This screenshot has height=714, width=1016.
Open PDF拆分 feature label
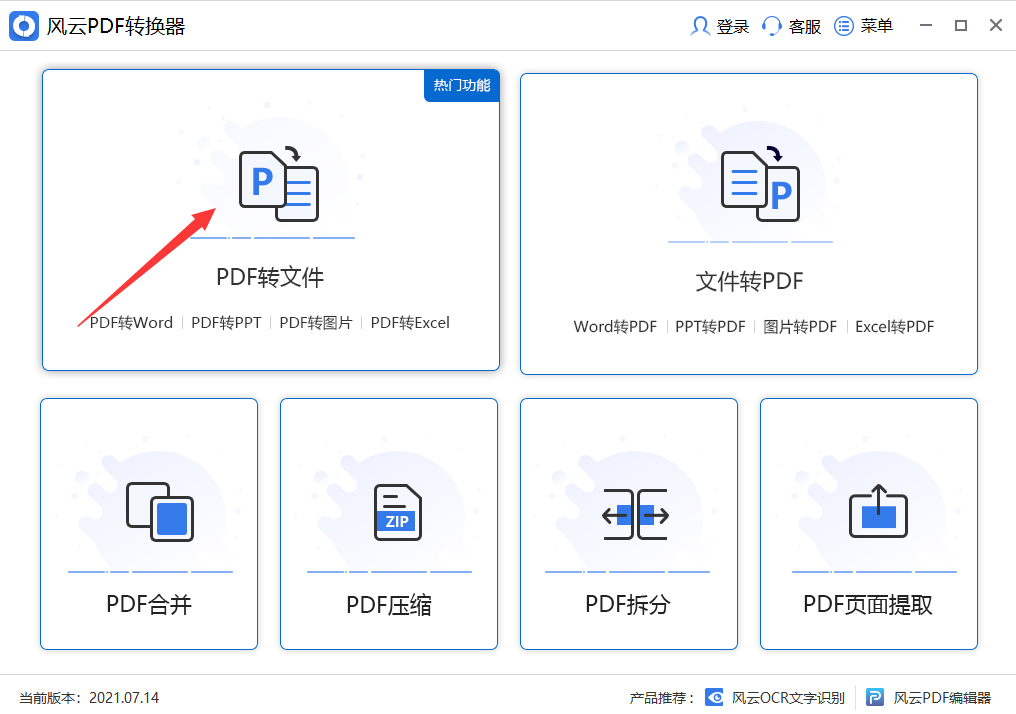click(628, 605)
